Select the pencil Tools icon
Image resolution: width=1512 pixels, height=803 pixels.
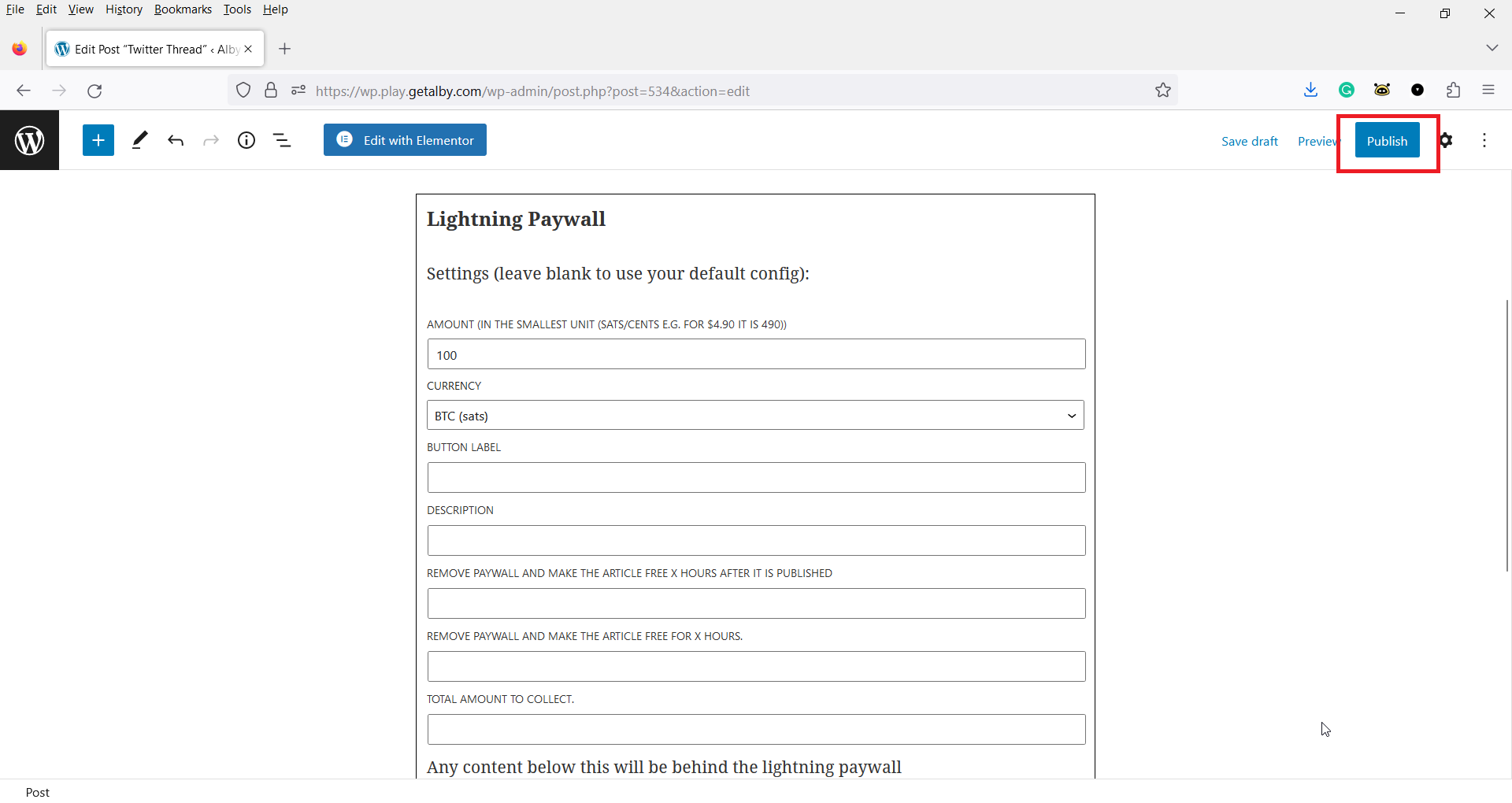(139, 140)
